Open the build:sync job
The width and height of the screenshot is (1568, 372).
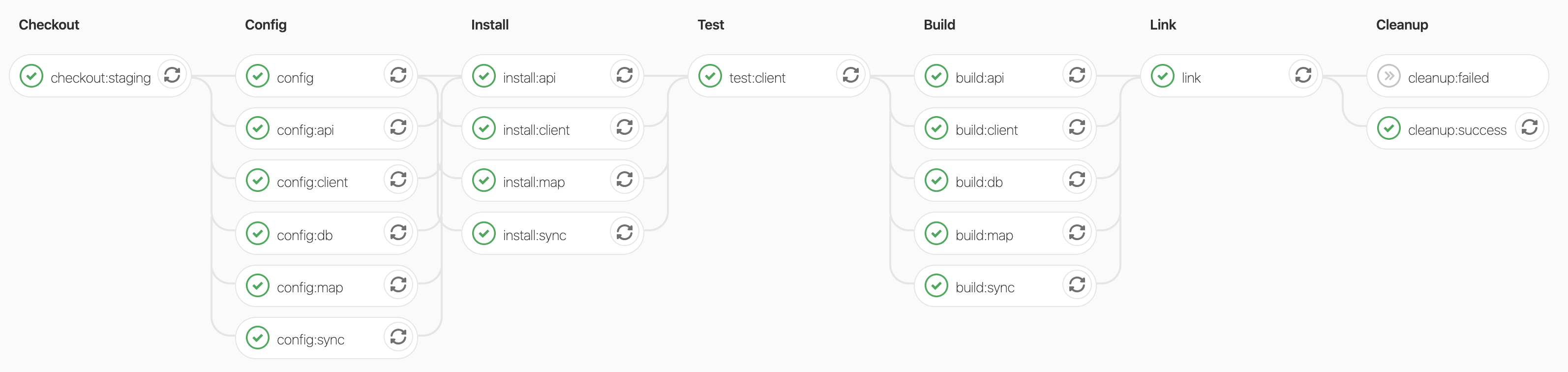[984, 287]
